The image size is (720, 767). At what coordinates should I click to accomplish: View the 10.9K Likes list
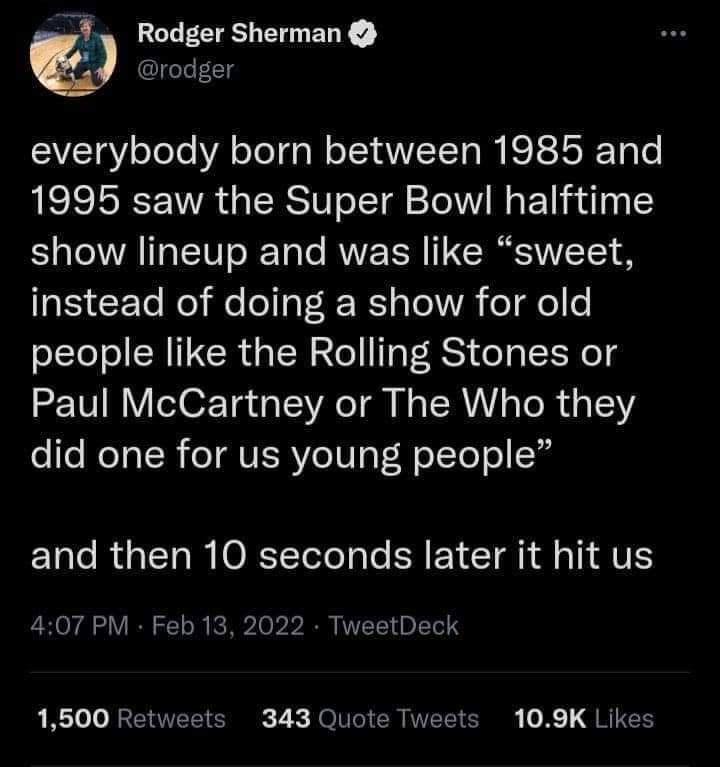point(582,718)
